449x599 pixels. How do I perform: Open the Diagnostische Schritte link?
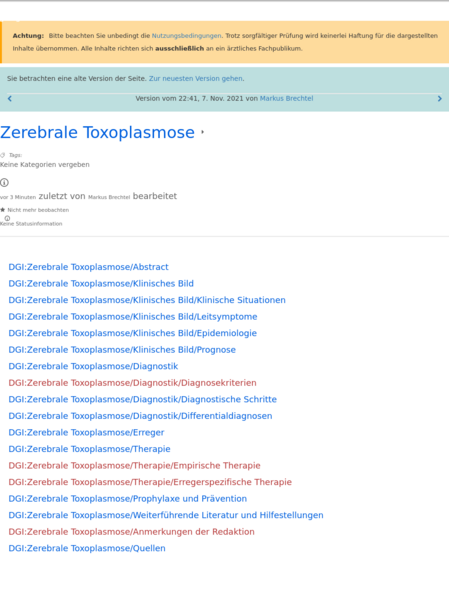pyautogui.click(x=143, y=399)
